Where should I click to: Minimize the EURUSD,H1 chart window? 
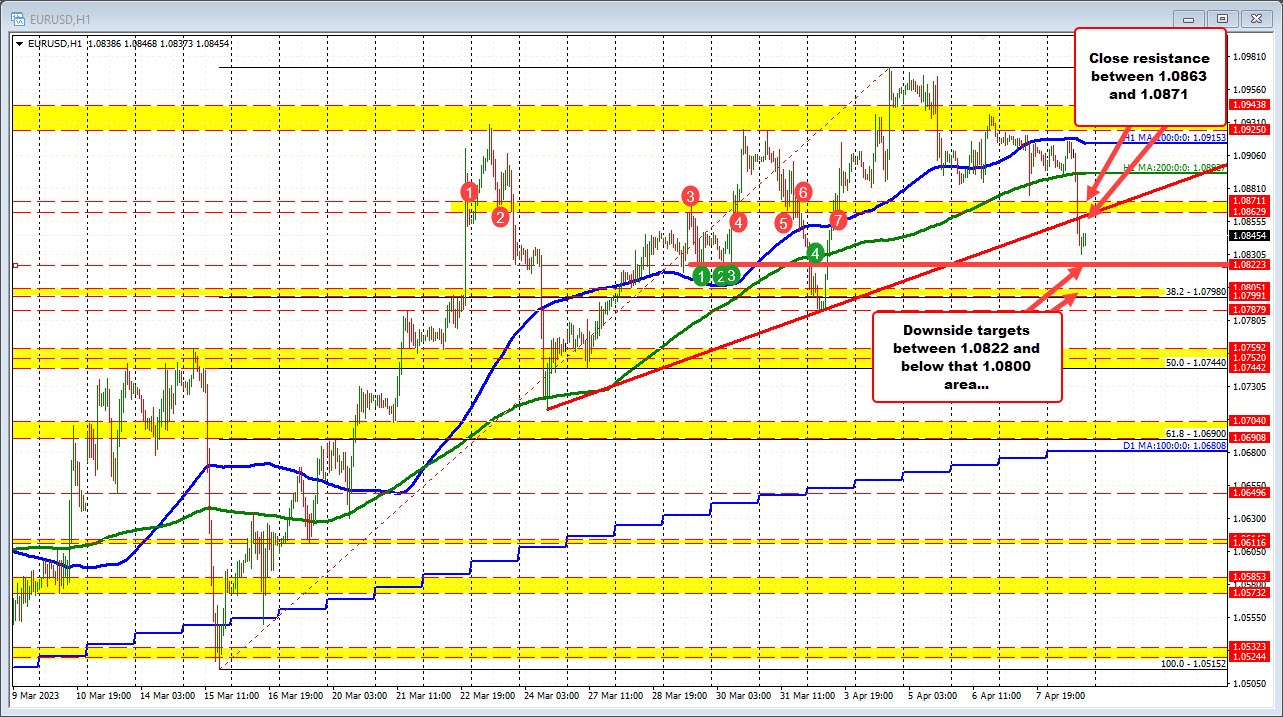click(1189, 17)
